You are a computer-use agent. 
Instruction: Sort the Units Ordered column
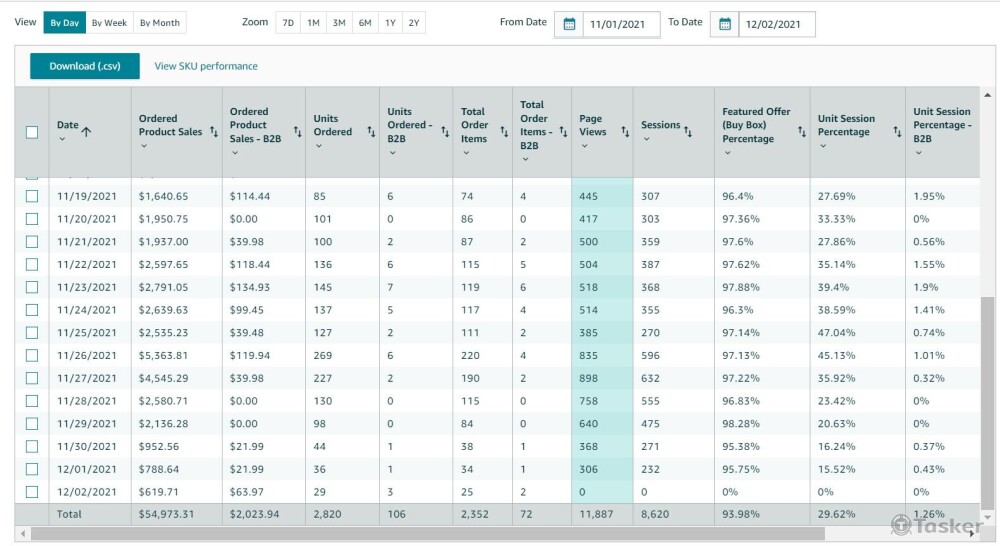(x=370, y=131)
